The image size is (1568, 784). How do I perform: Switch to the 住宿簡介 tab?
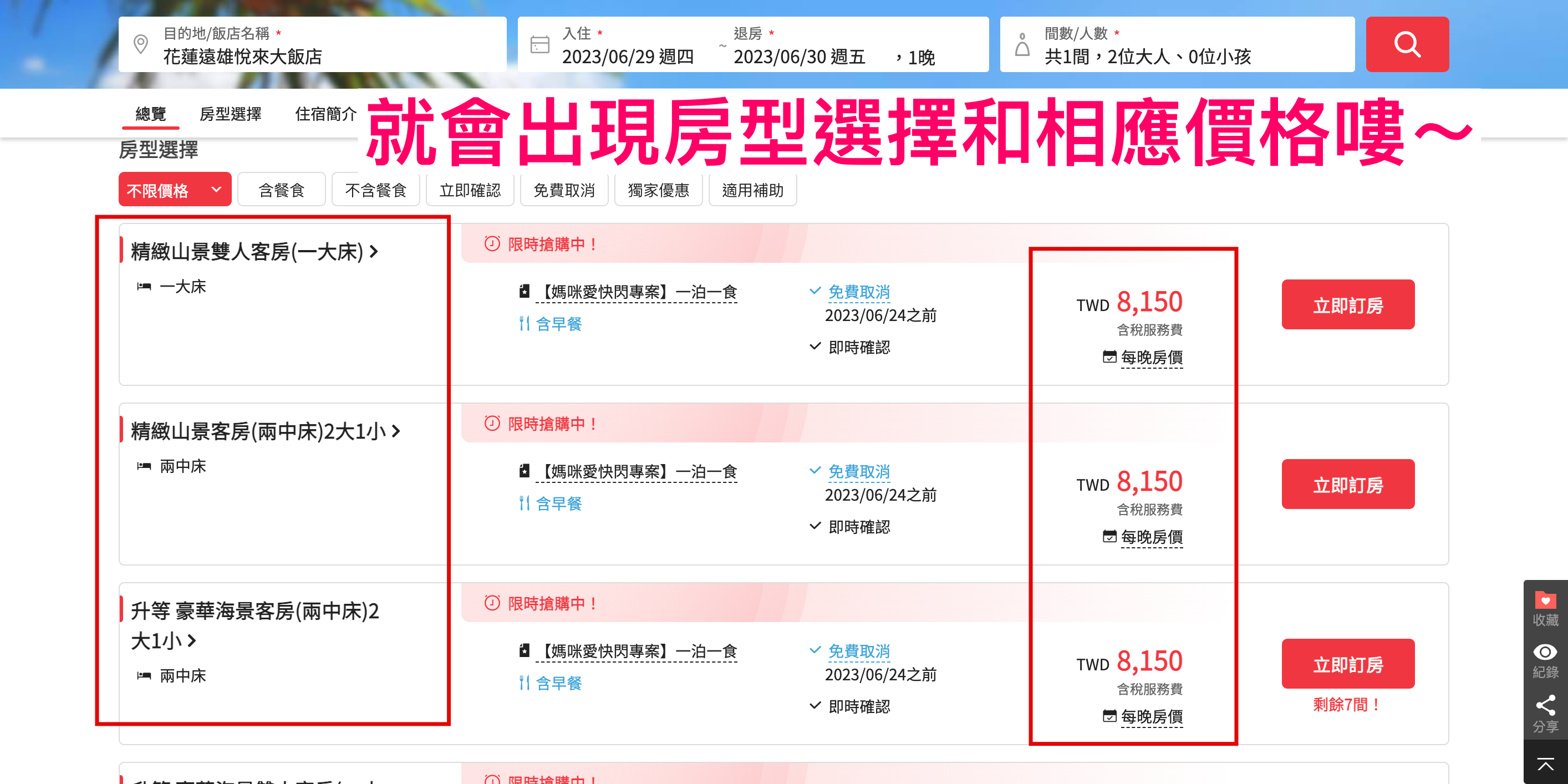point(325,114)
